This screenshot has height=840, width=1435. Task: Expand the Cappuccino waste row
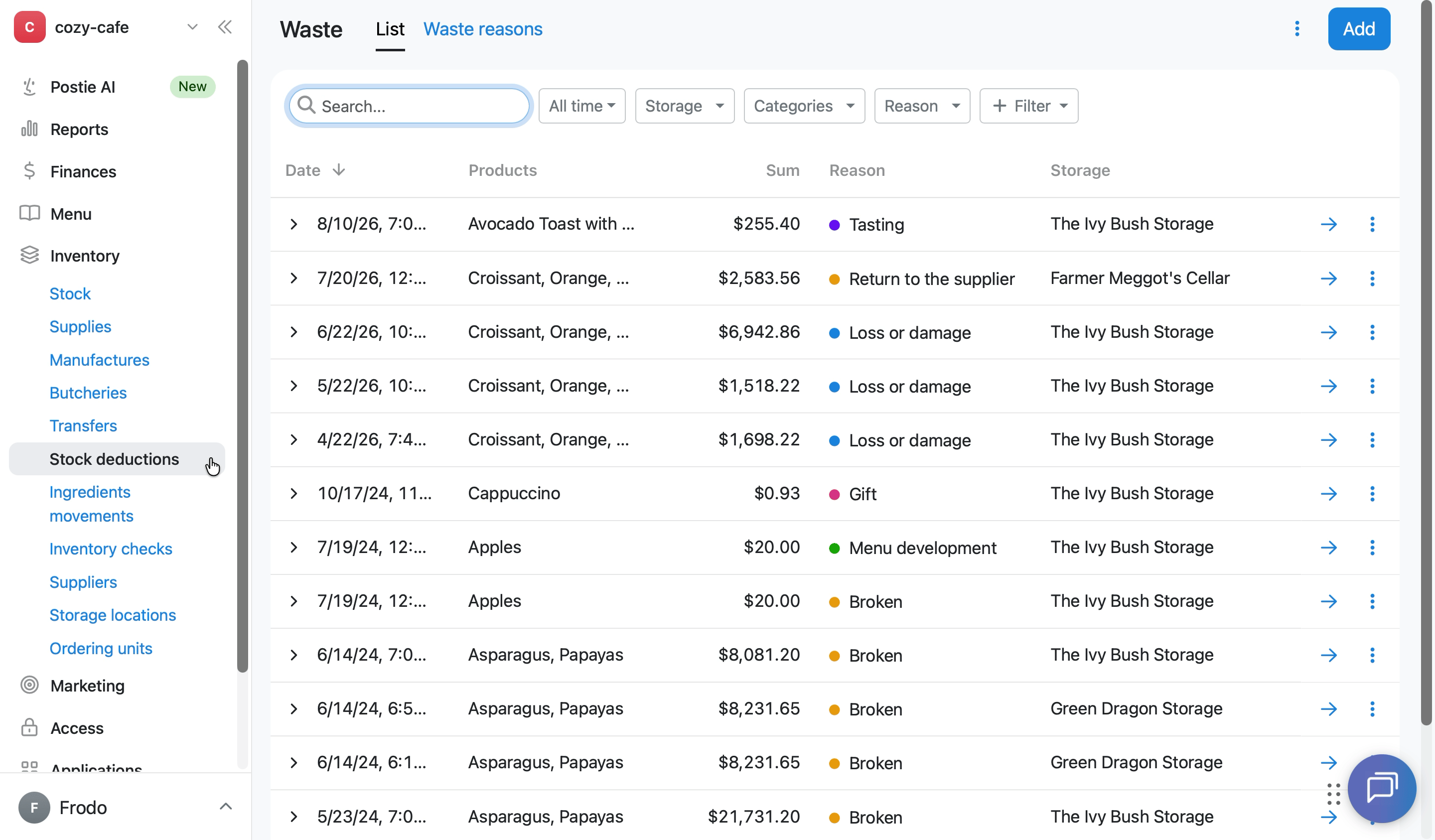(293, 493)
